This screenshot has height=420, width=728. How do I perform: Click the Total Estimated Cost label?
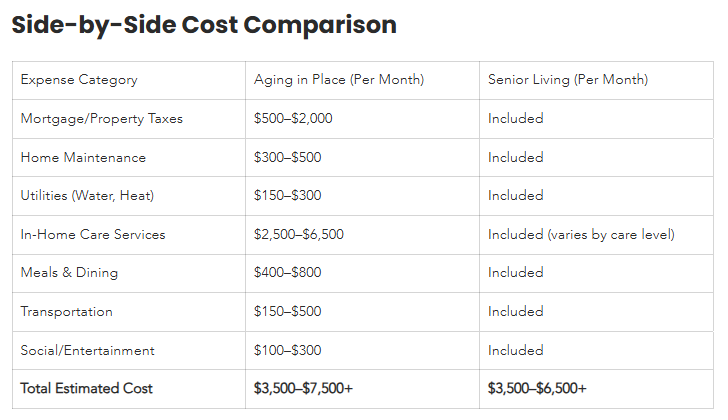(x=86, y=389)
